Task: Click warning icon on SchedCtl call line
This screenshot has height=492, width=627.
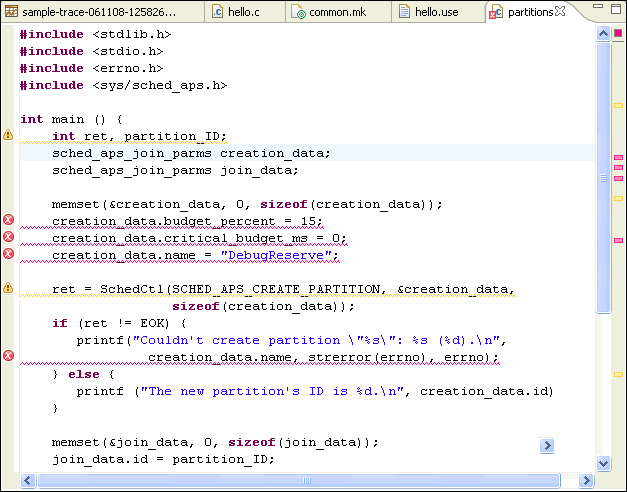Action: point(8,288)
